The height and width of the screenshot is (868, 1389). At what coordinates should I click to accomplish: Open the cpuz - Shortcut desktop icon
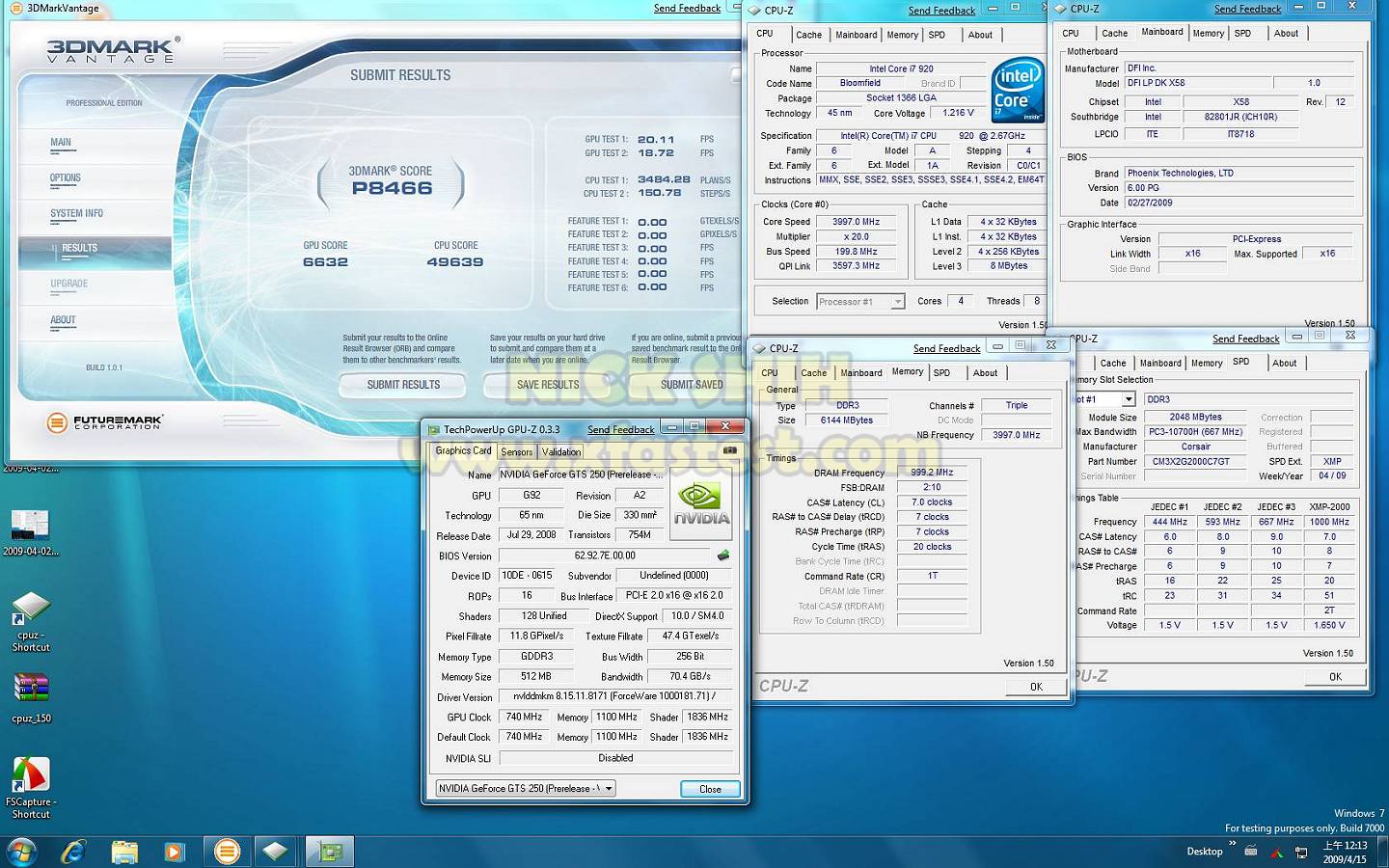(x=31, y=622)
